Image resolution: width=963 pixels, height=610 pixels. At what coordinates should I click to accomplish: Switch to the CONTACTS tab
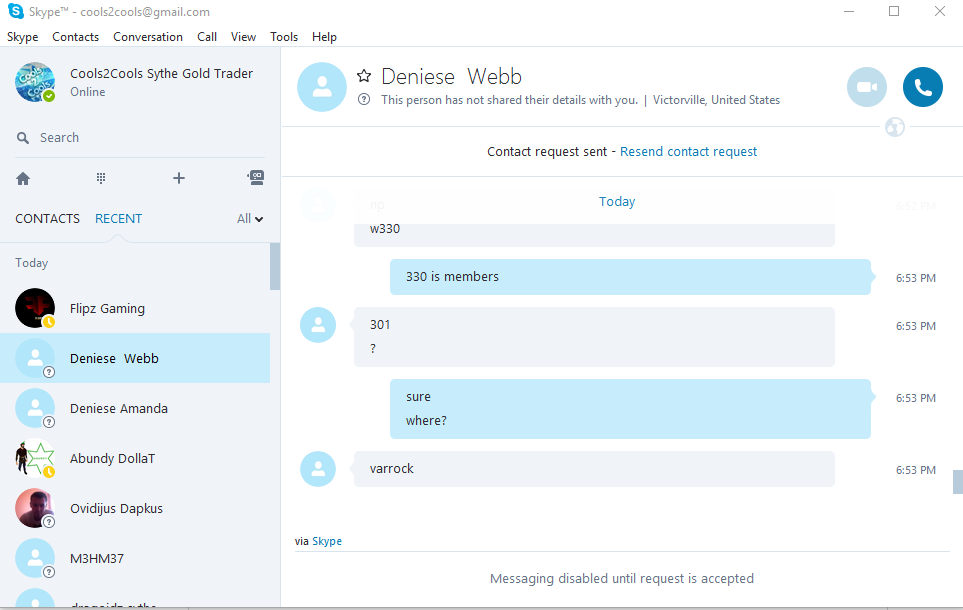tap(47, 219)
